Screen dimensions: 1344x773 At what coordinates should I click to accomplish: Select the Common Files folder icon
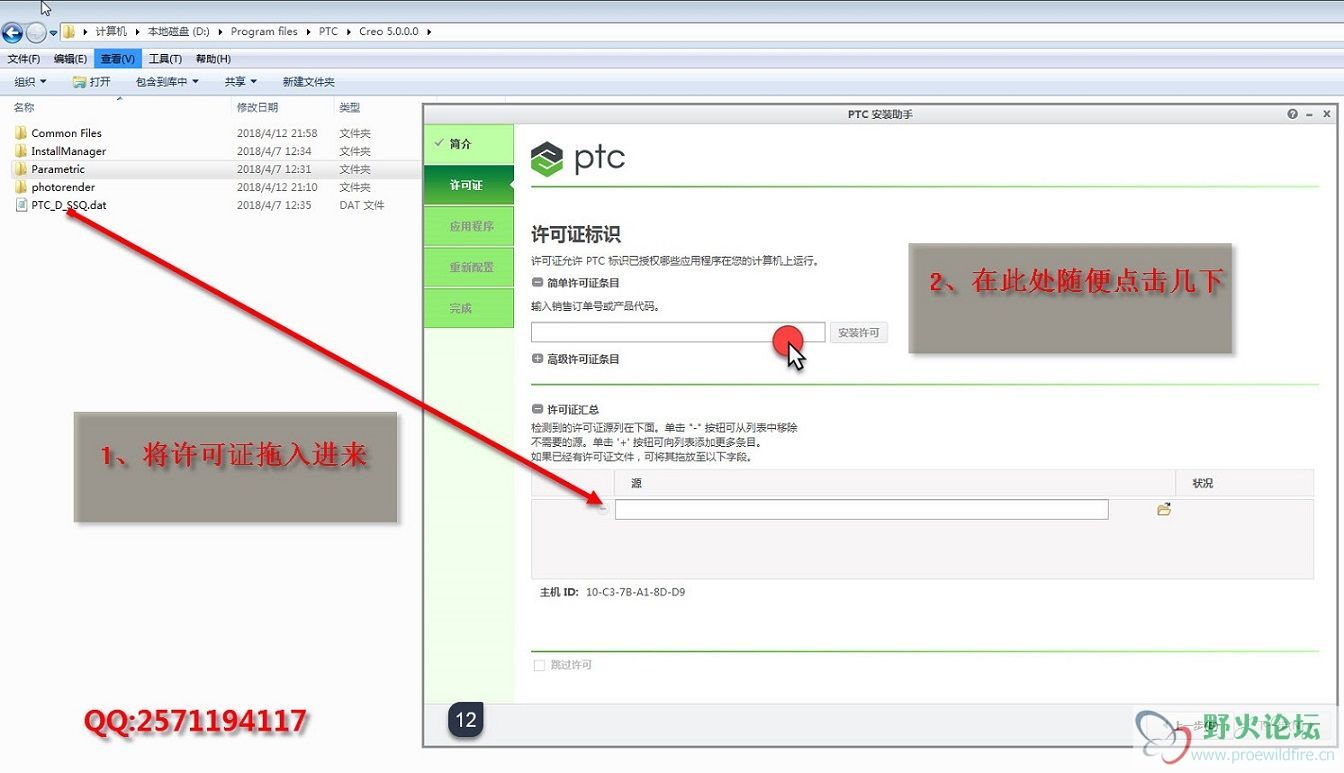(21, 133)
